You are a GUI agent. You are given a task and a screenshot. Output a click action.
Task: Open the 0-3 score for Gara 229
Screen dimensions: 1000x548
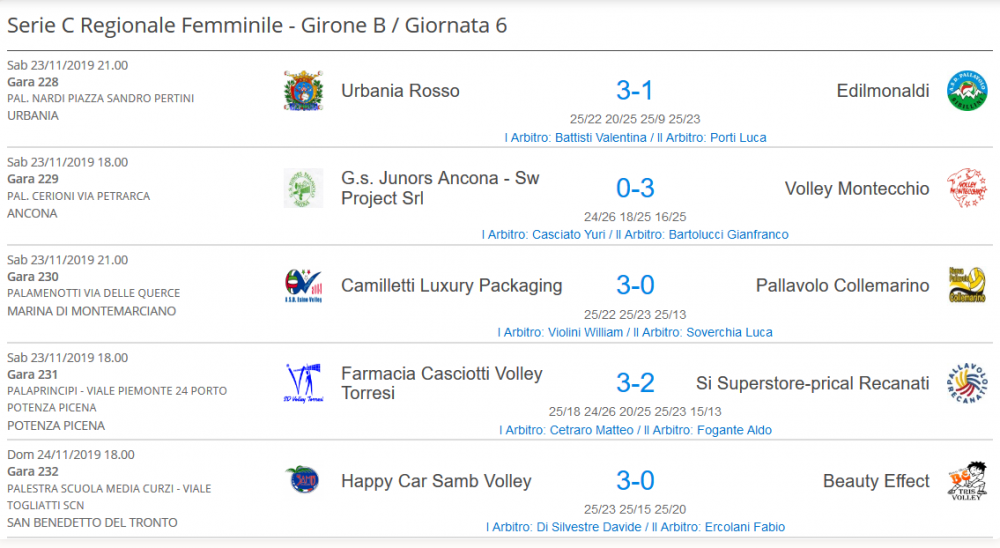(635, 188)
